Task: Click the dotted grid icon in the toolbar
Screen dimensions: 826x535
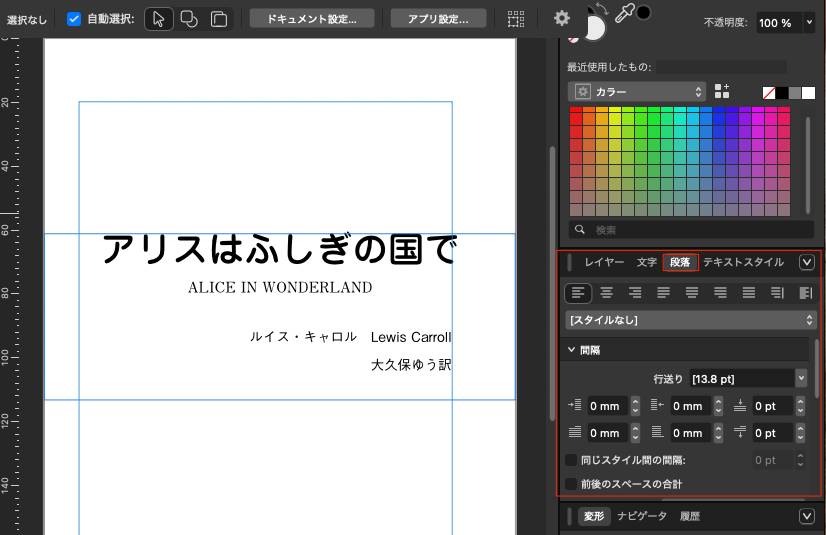Action: [x=515, y=19]
